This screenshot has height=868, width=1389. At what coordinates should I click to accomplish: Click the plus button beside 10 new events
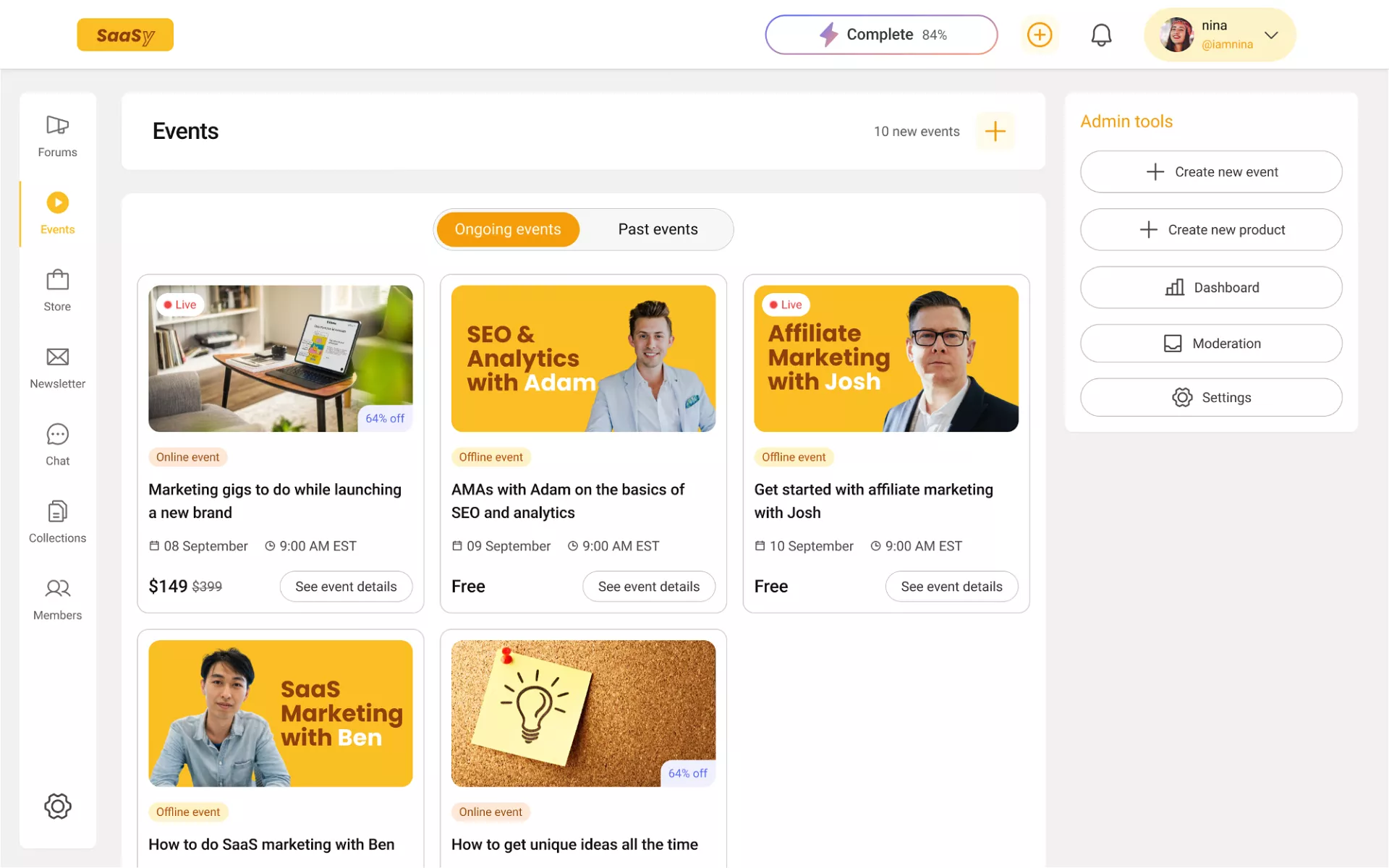point(995,131)
